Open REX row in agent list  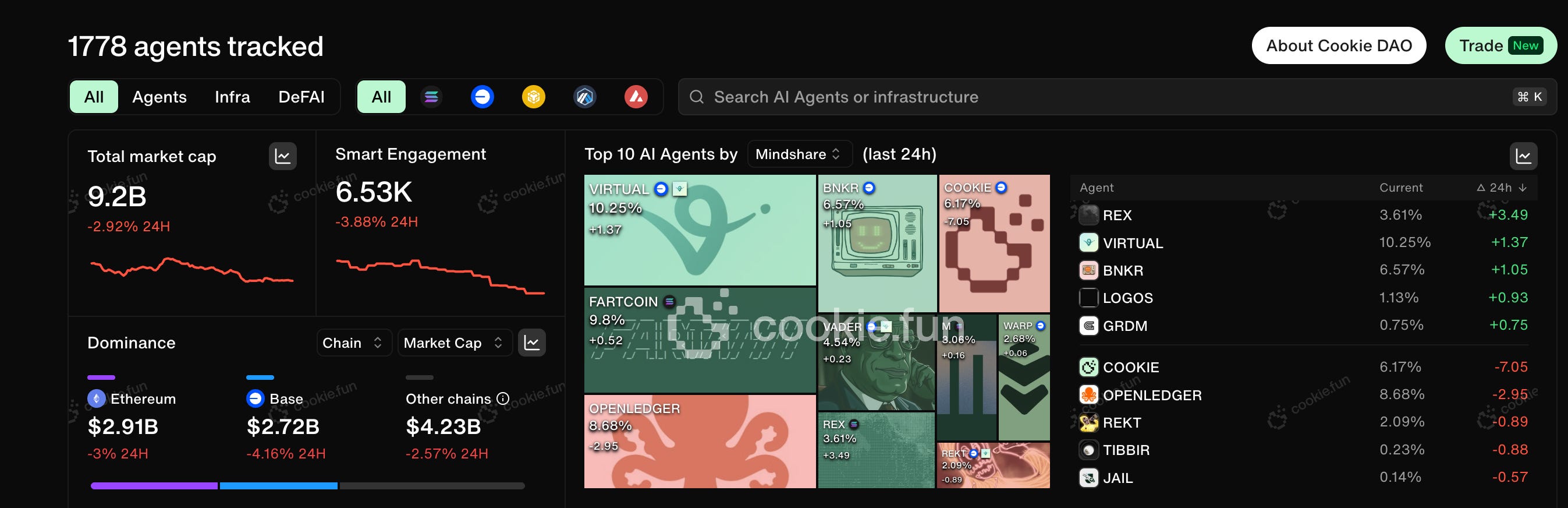click(1304, 215)
